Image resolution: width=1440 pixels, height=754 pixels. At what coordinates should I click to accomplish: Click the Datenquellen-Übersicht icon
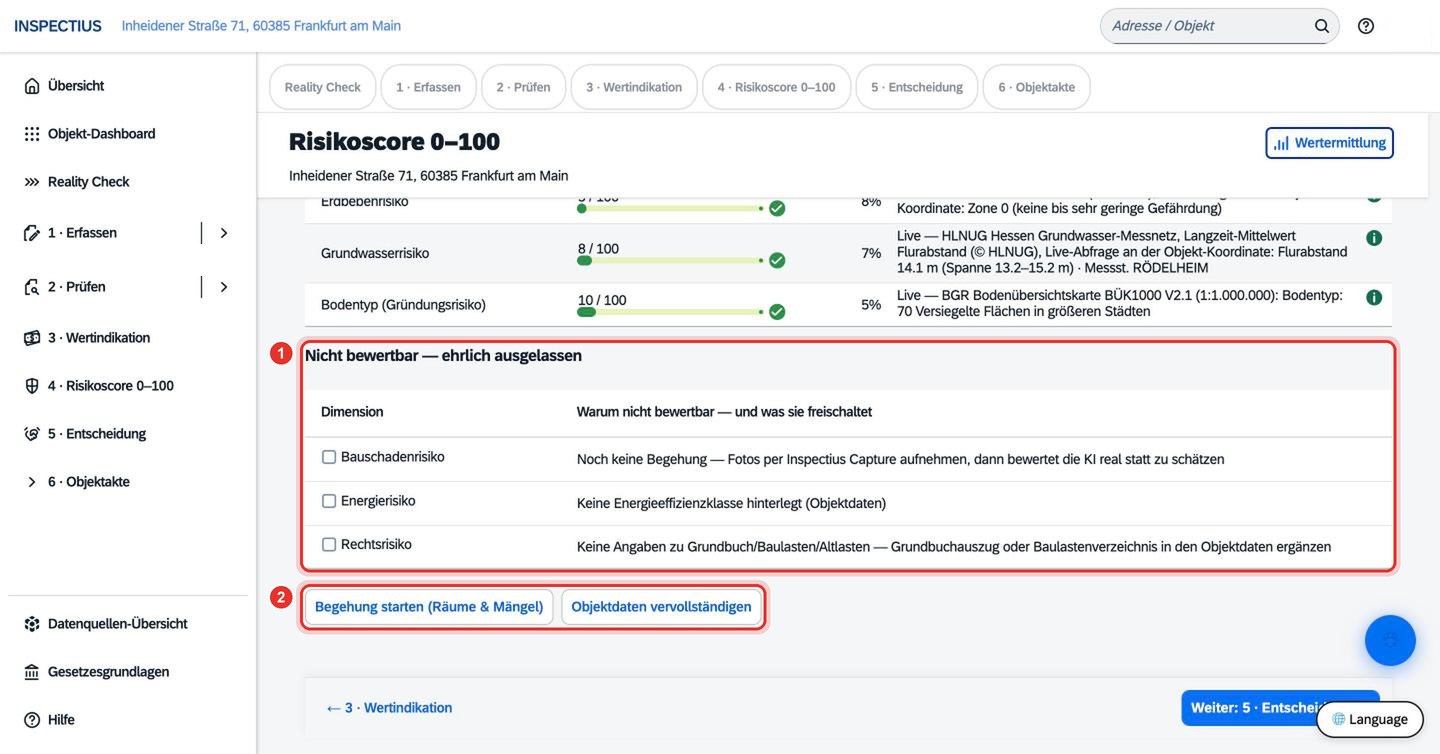(x=32, y=624)
